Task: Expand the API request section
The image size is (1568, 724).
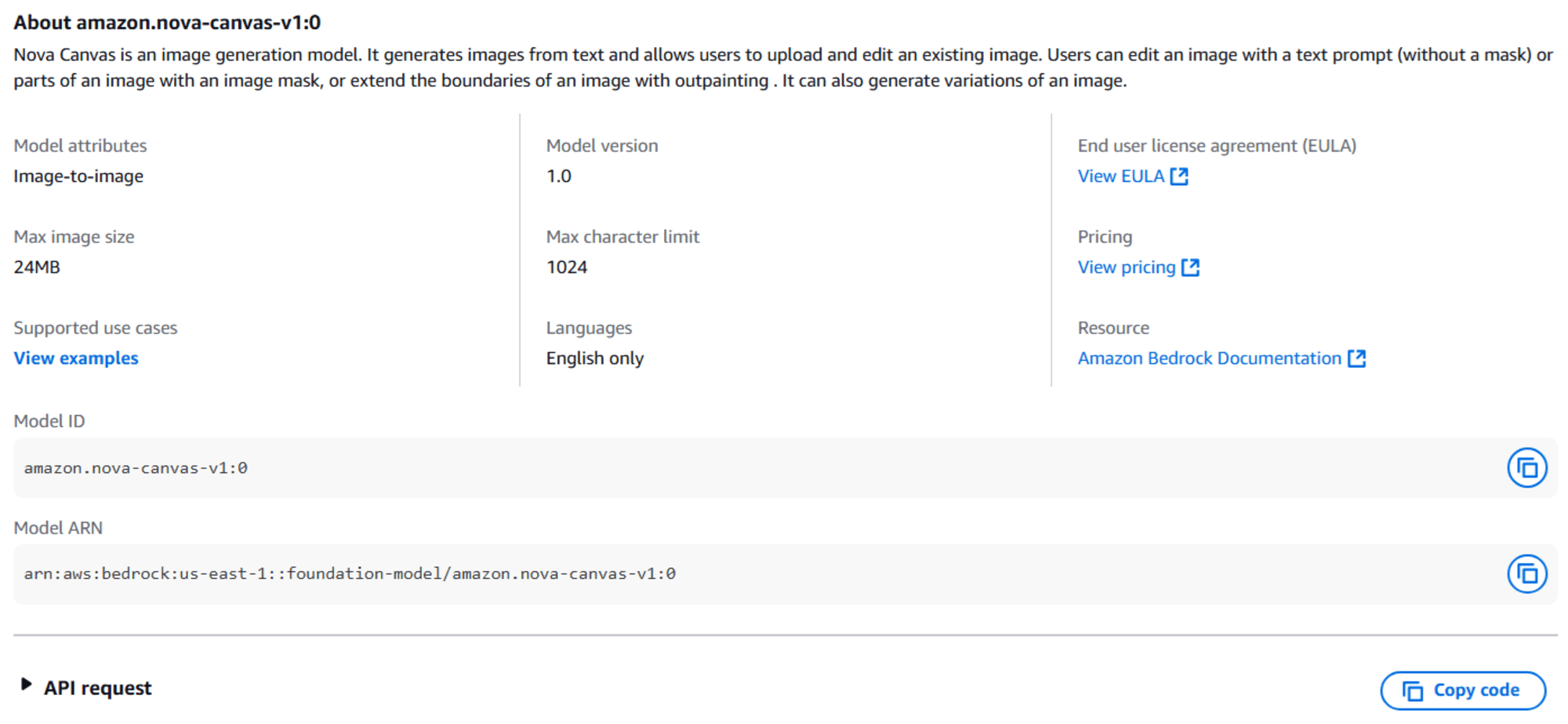Action: click(x=26, y=685)
